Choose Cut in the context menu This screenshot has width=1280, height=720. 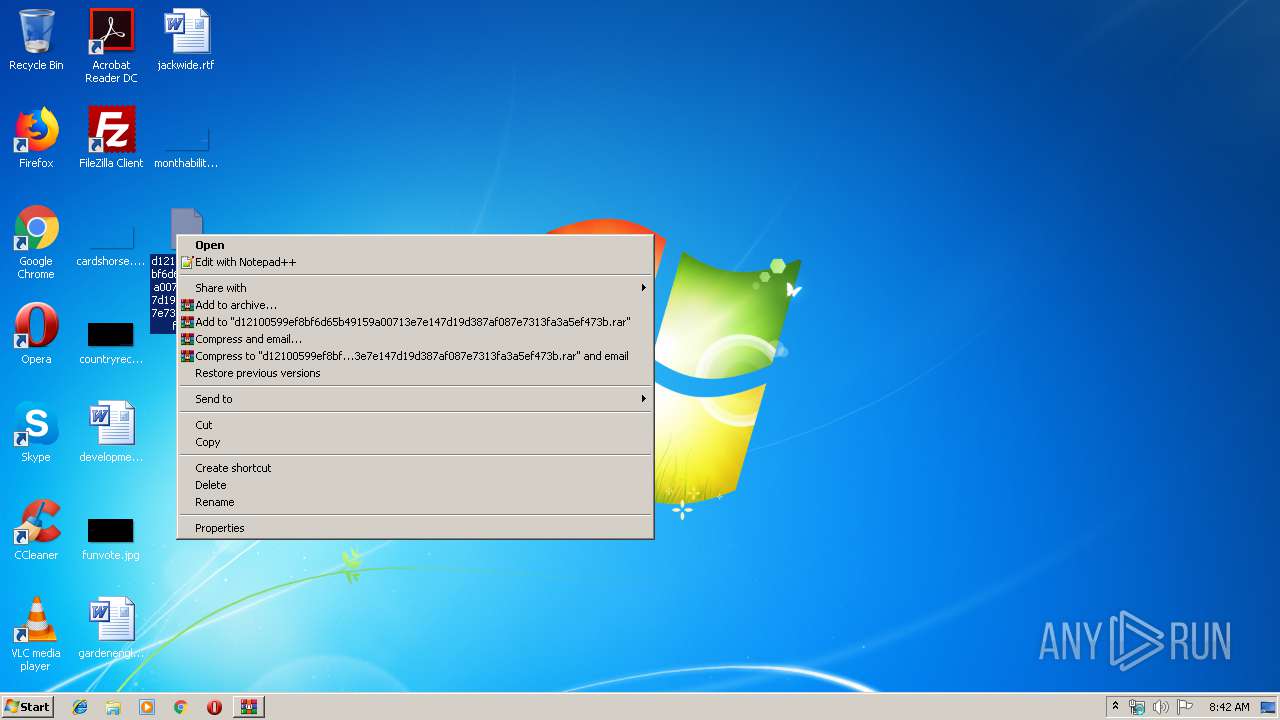click(x=415, y=425)
